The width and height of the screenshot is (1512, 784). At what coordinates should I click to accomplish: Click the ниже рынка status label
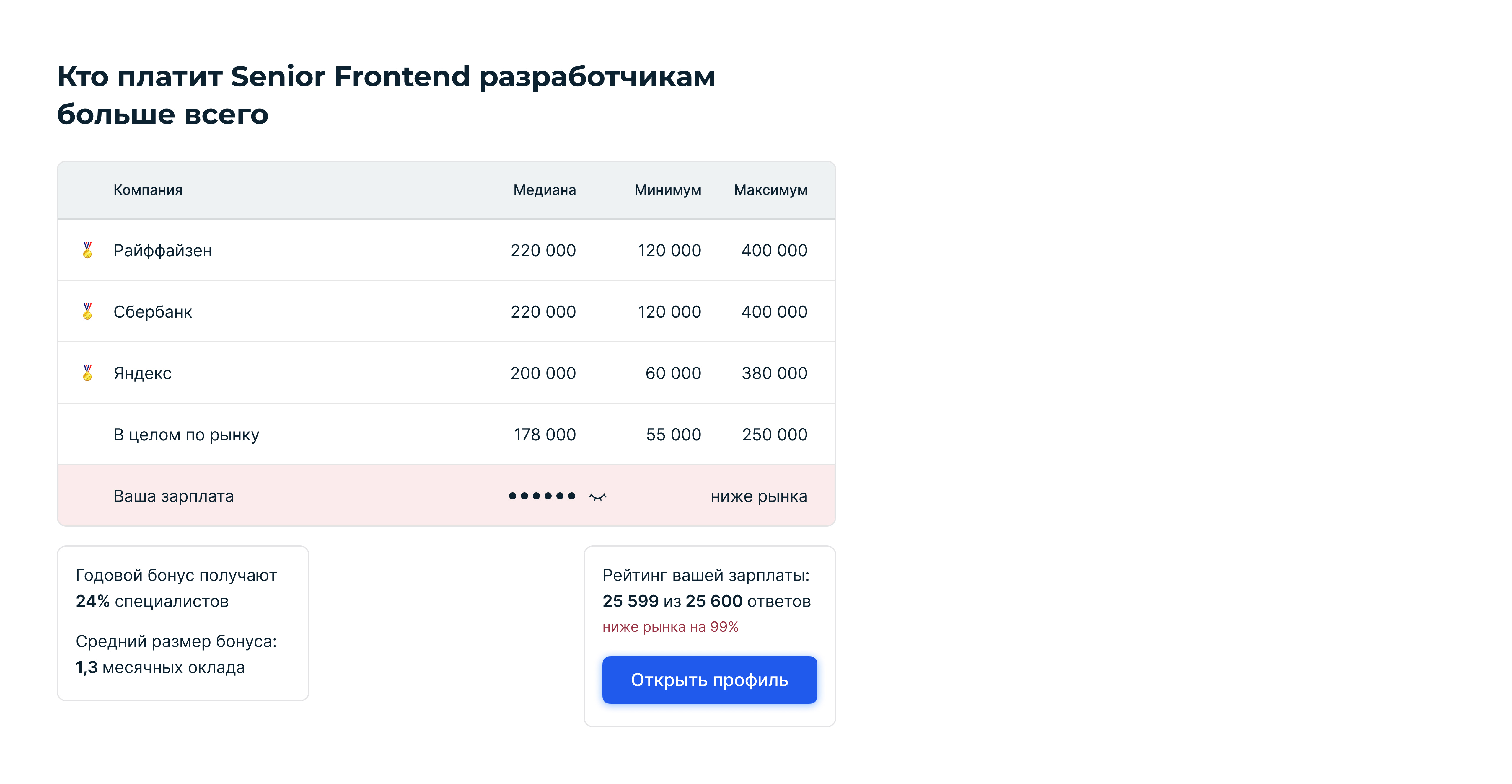(758, 496)
